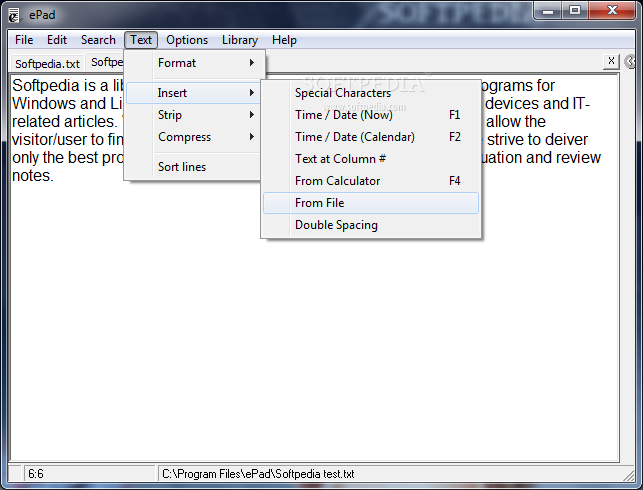The width and height of the screenshot is (643, 490).
Task: Open the Options menu
Action: (x=187, y=40)
